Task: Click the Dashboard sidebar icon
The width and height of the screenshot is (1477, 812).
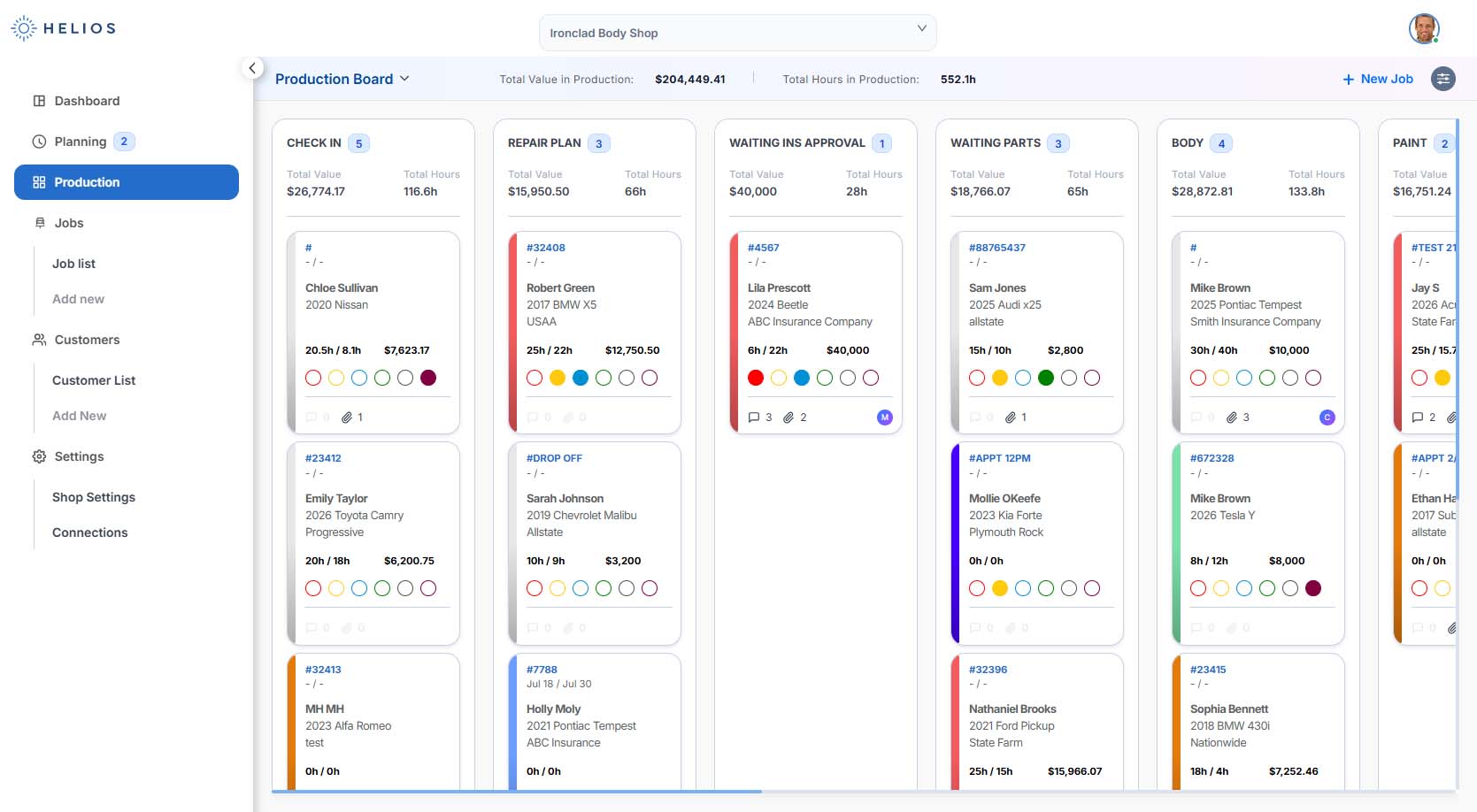Action: tap(39, 101)
